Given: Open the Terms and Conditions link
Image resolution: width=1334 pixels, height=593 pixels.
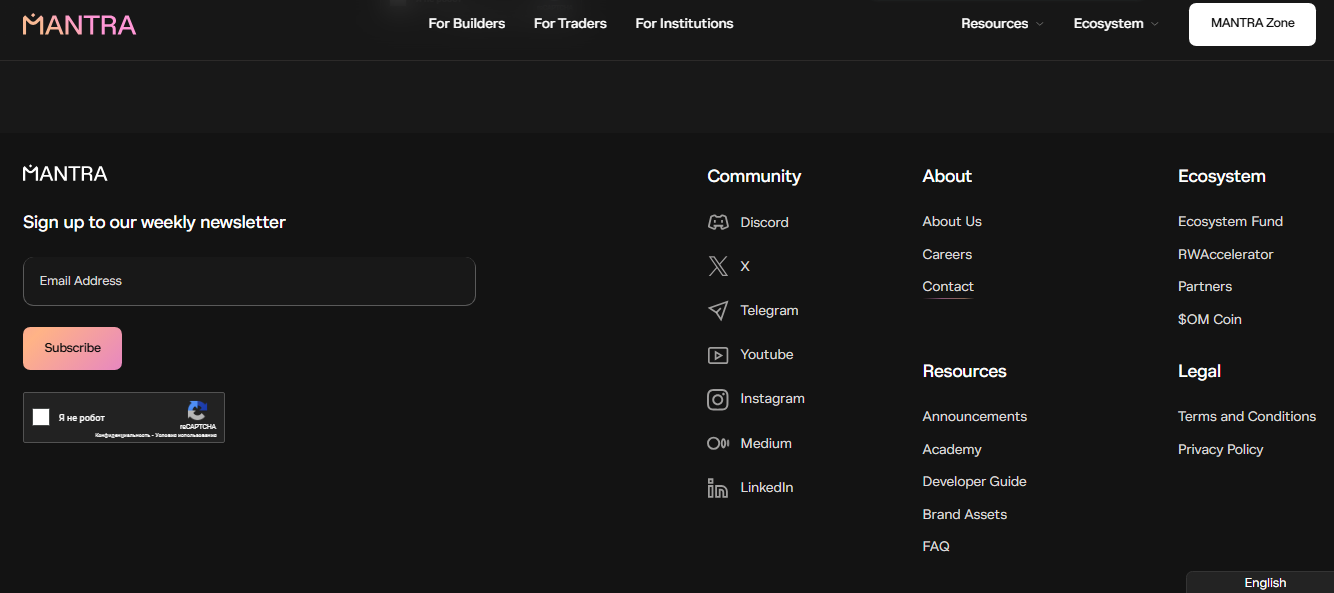Looking at the screenshot, I should coord(1247,416).
